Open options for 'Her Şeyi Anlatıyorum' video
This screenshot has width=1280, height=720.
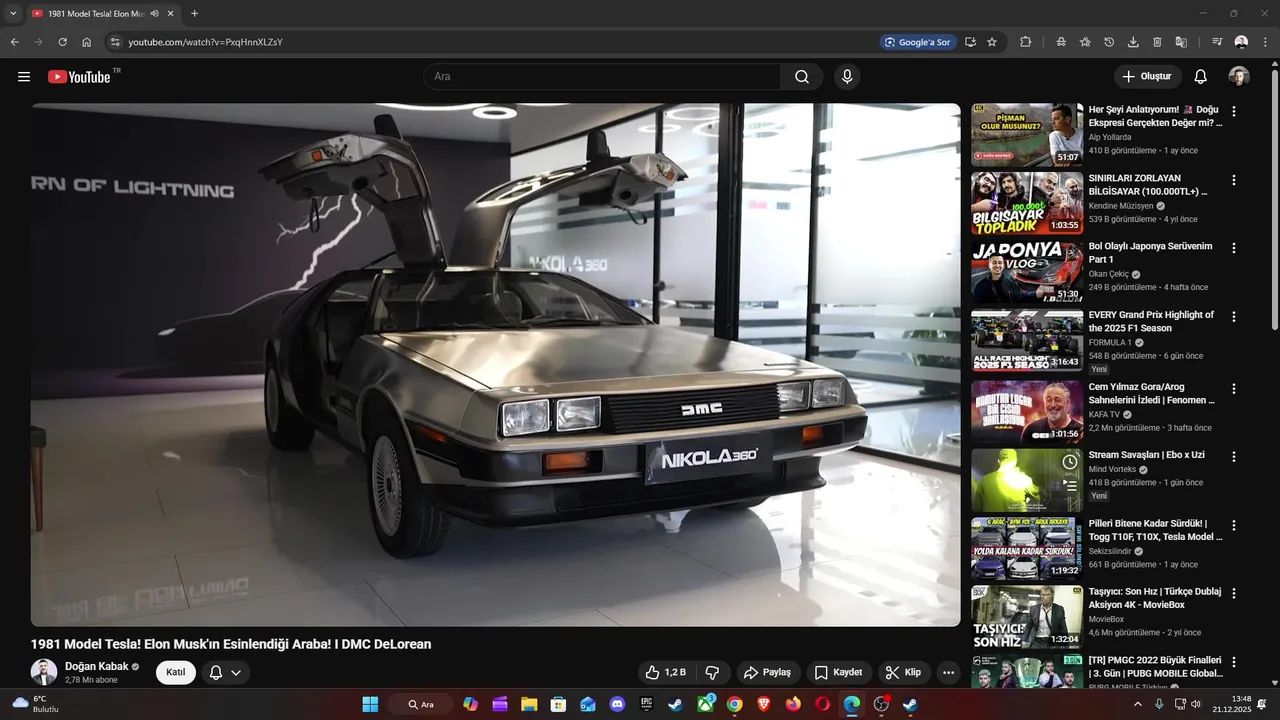click(x=1234, y=112)
